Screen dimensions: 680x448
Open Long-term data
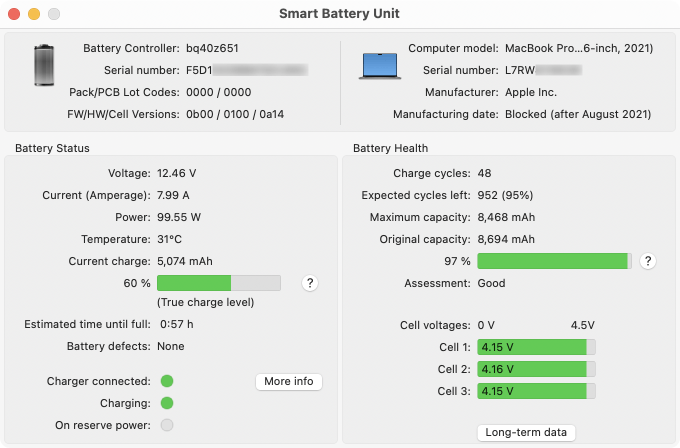526,432
